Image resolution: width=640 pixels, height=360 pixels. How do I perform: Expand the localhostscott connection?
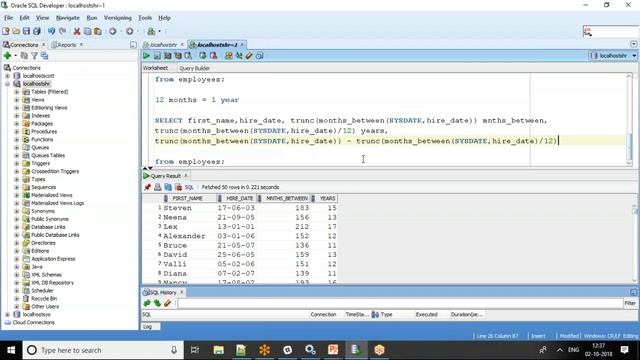coord(7,76)
